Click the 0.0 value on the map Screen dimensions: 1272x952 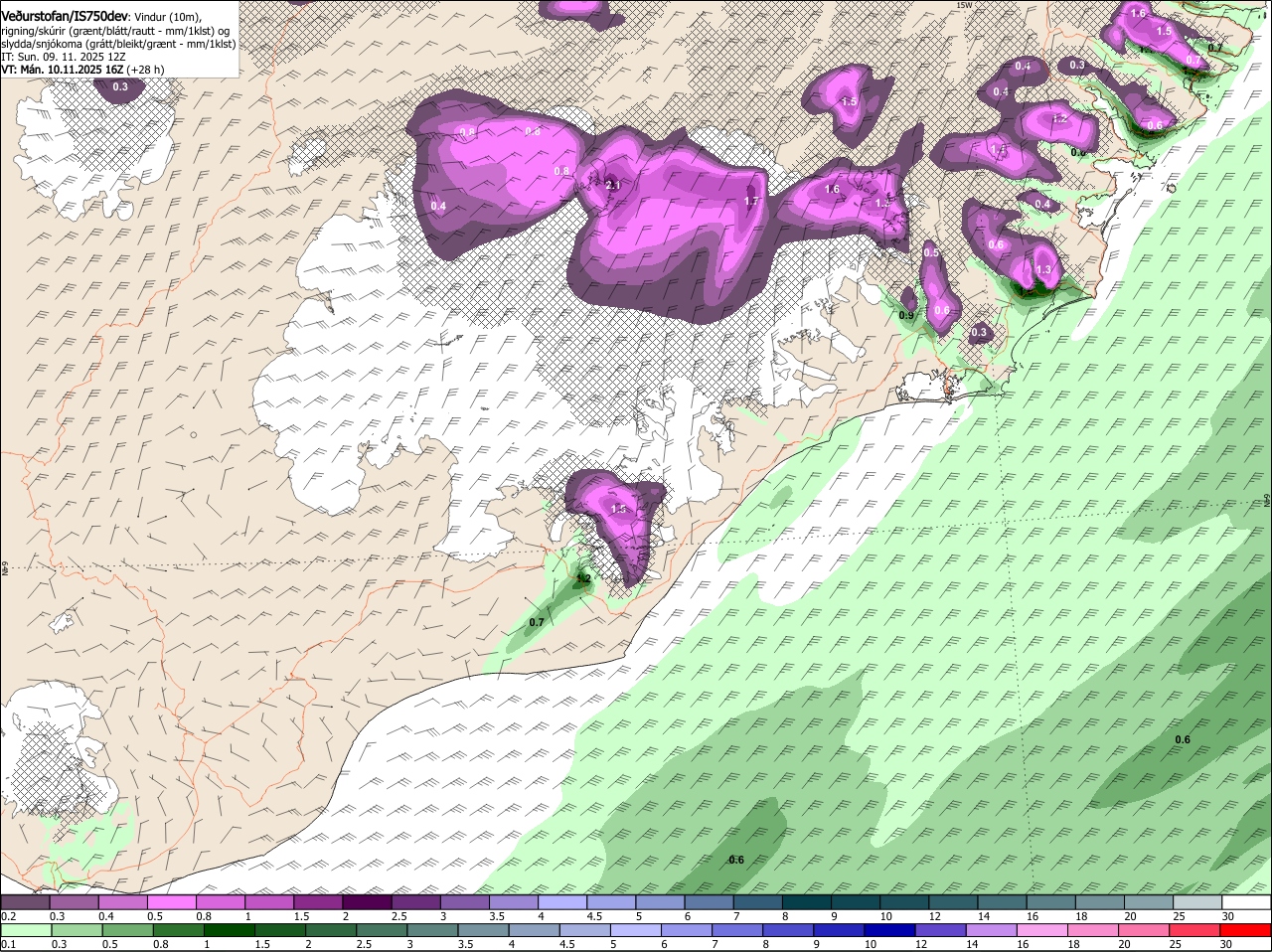click(x=1078, y=152)
